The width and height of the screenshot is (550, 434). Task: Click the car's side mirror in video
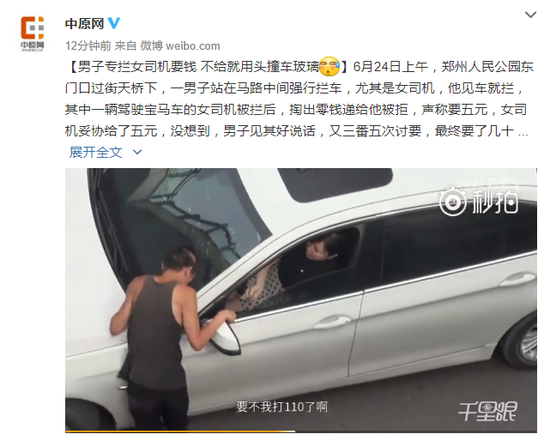pos(223,335)
